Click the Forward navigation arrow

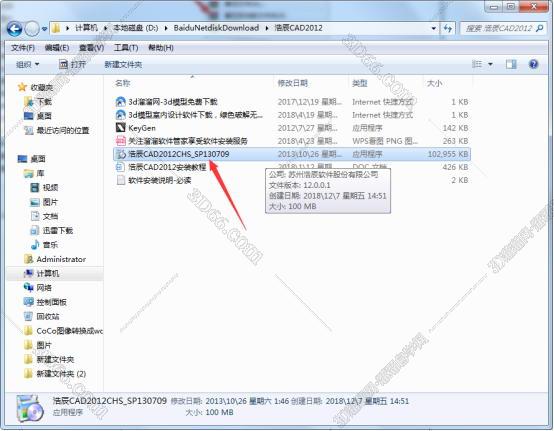[32, 29]
